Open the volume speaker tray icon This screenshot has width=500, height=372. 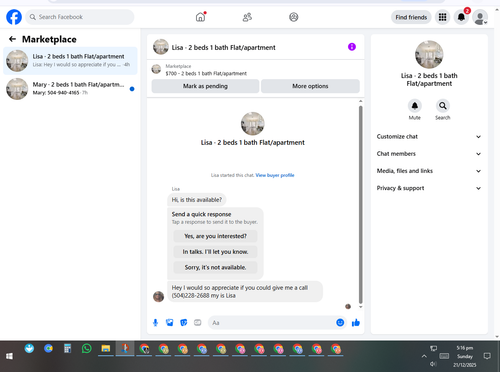433,364
